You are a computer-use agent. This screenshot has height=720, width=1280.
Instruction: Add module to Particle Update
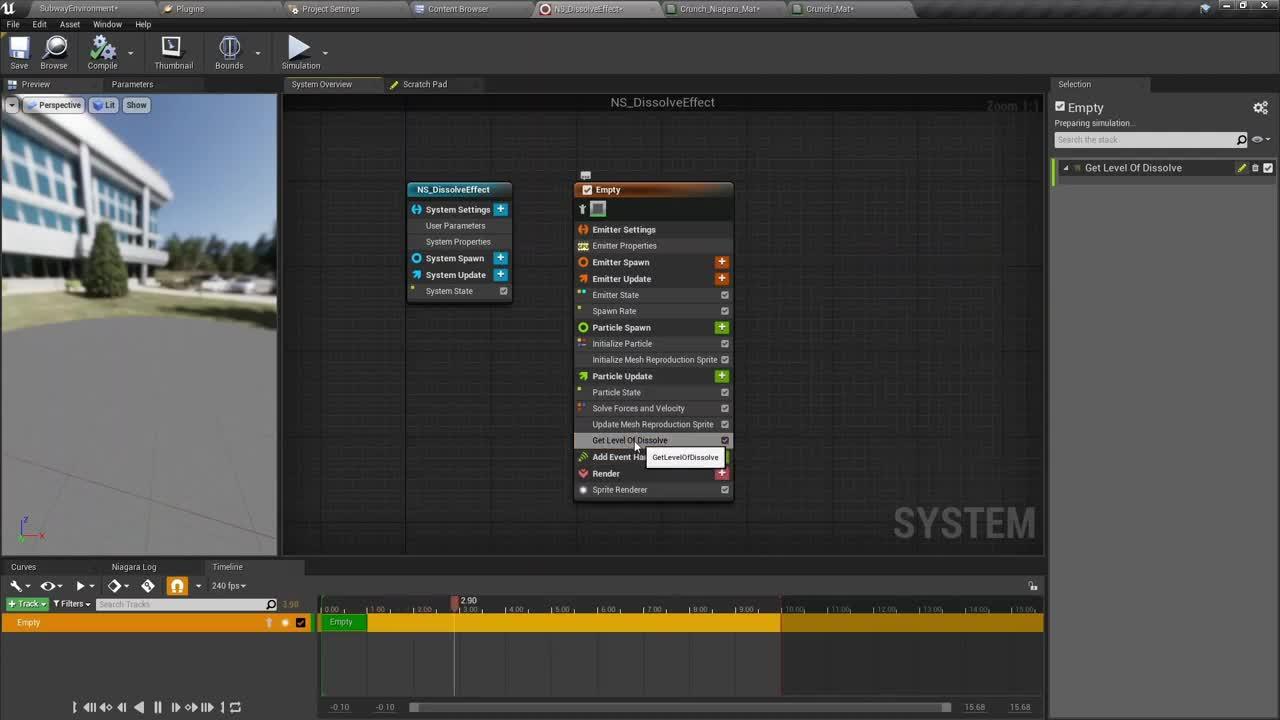pyautogui.click(x=721, y=376)
